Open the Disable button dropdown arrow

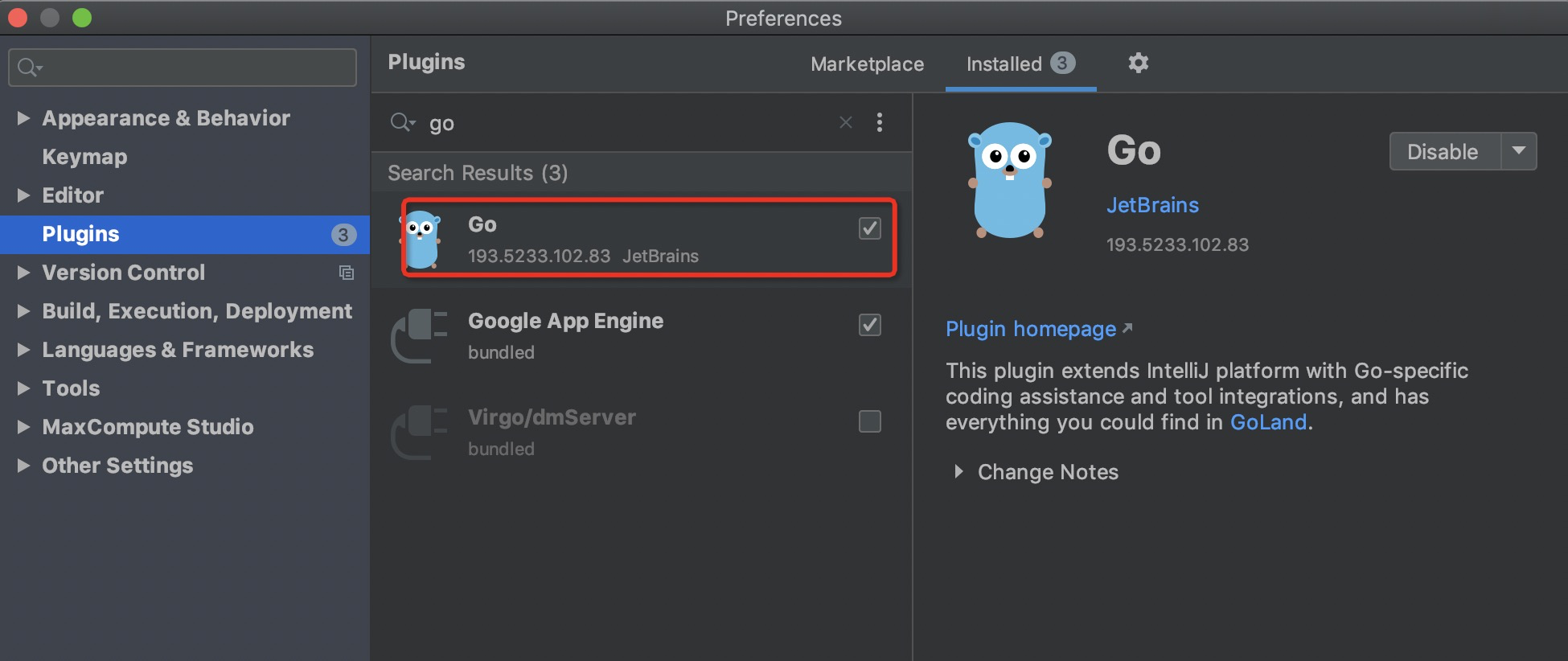[x=1519, y=151]
